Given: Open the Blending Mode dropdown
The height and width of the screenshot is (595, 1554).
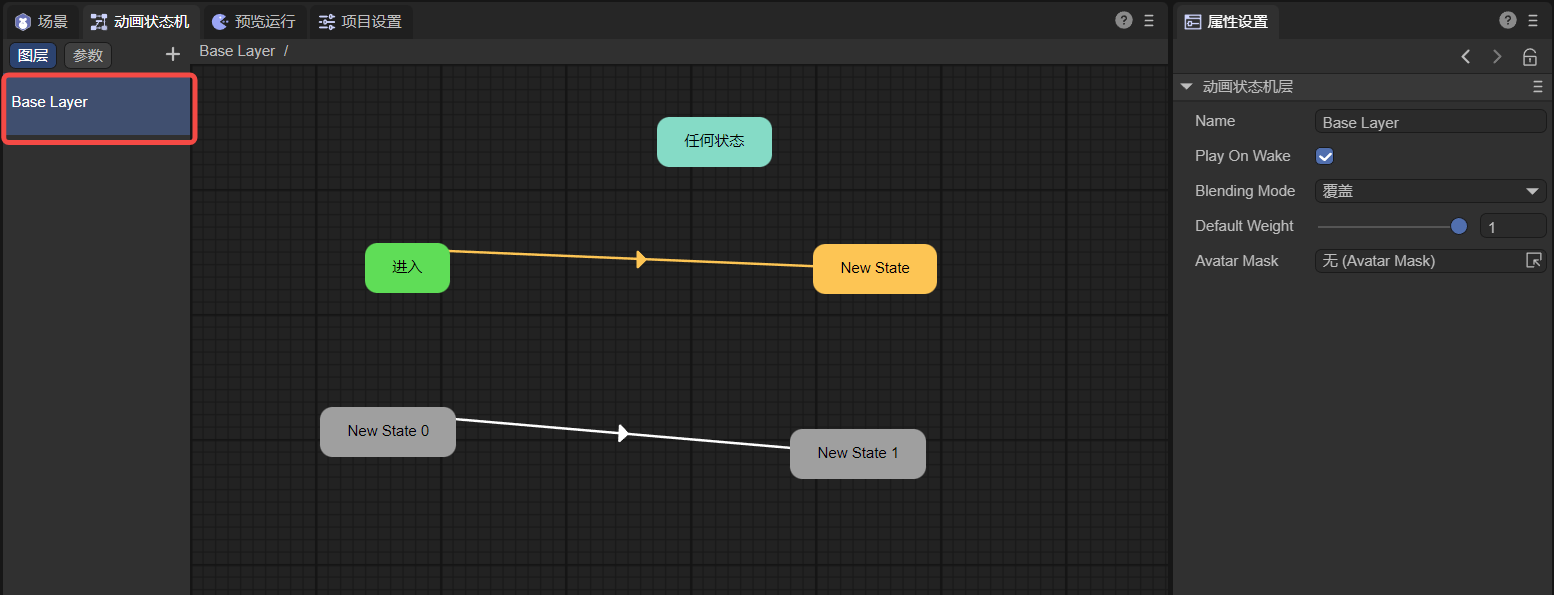Looking at the screenshot, I should click(1430, 191).
